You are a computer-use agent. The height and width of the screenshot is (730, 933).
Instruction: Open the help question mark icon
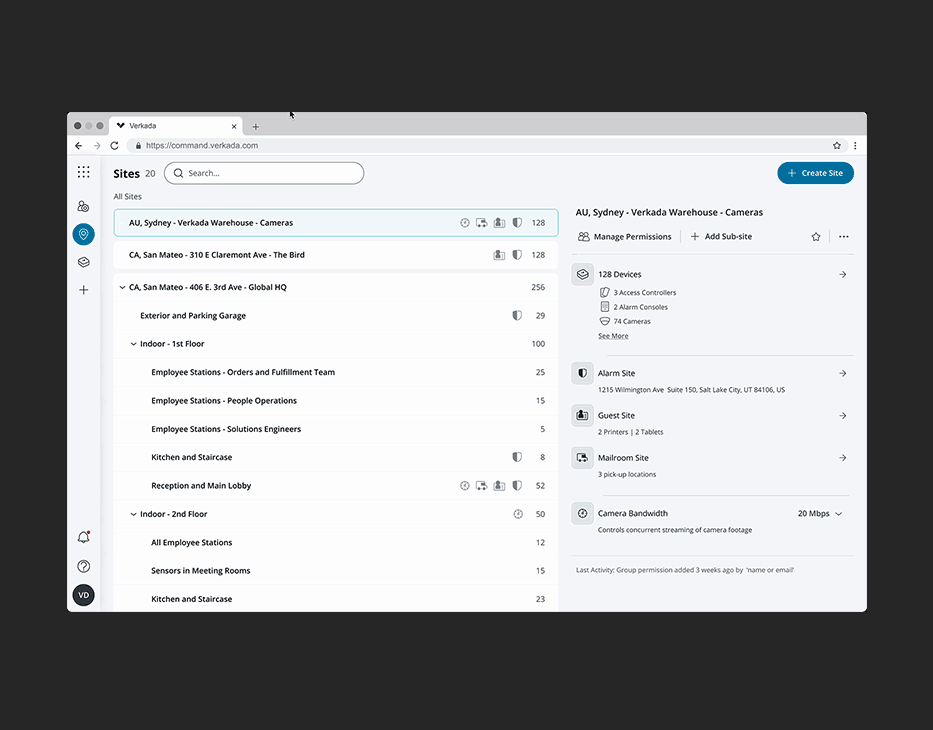(83, 566)
